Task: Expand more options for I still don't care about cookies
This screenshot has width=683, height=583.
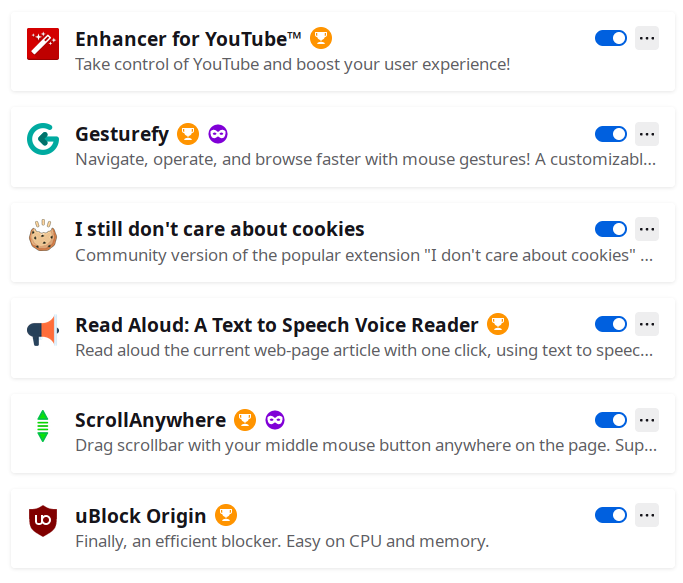Action: click(647, 229)
